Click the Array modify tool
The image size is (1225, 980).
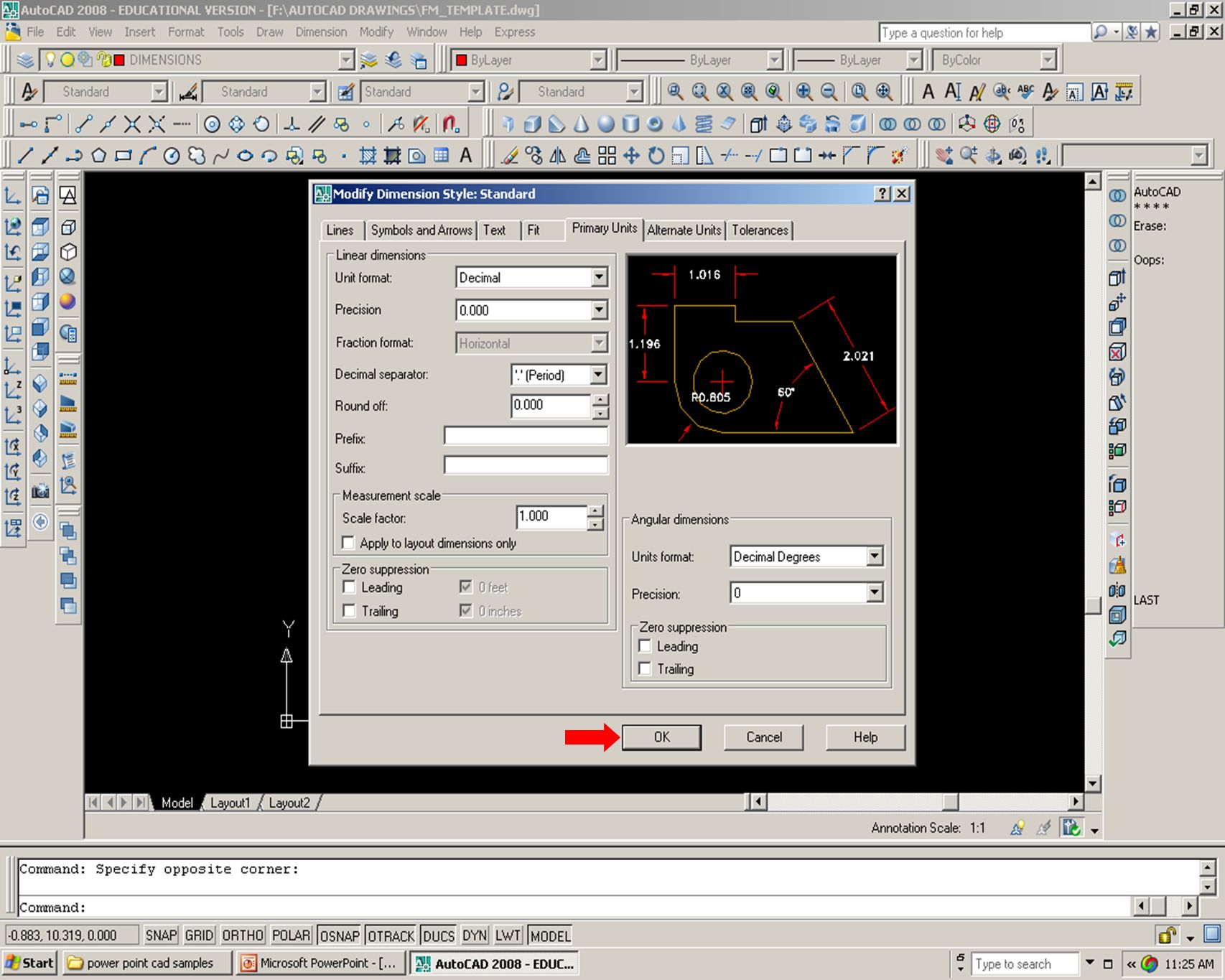coord(607,155)
